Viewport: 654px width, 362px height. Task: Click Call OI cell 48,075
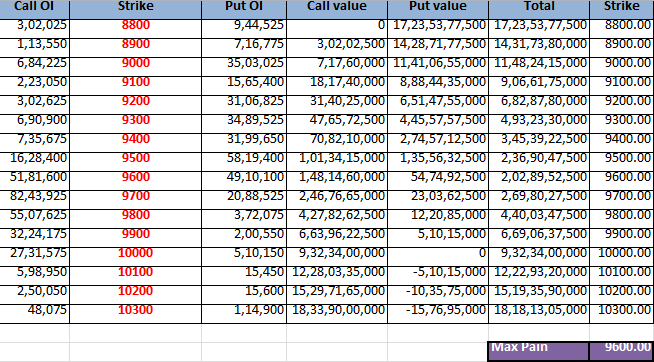(35, 310)
